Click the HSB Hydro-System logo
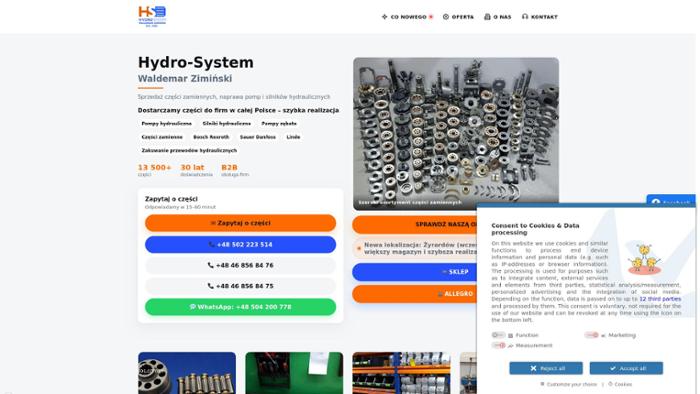The width and height of the screenshot is (700, 394). 152,17
